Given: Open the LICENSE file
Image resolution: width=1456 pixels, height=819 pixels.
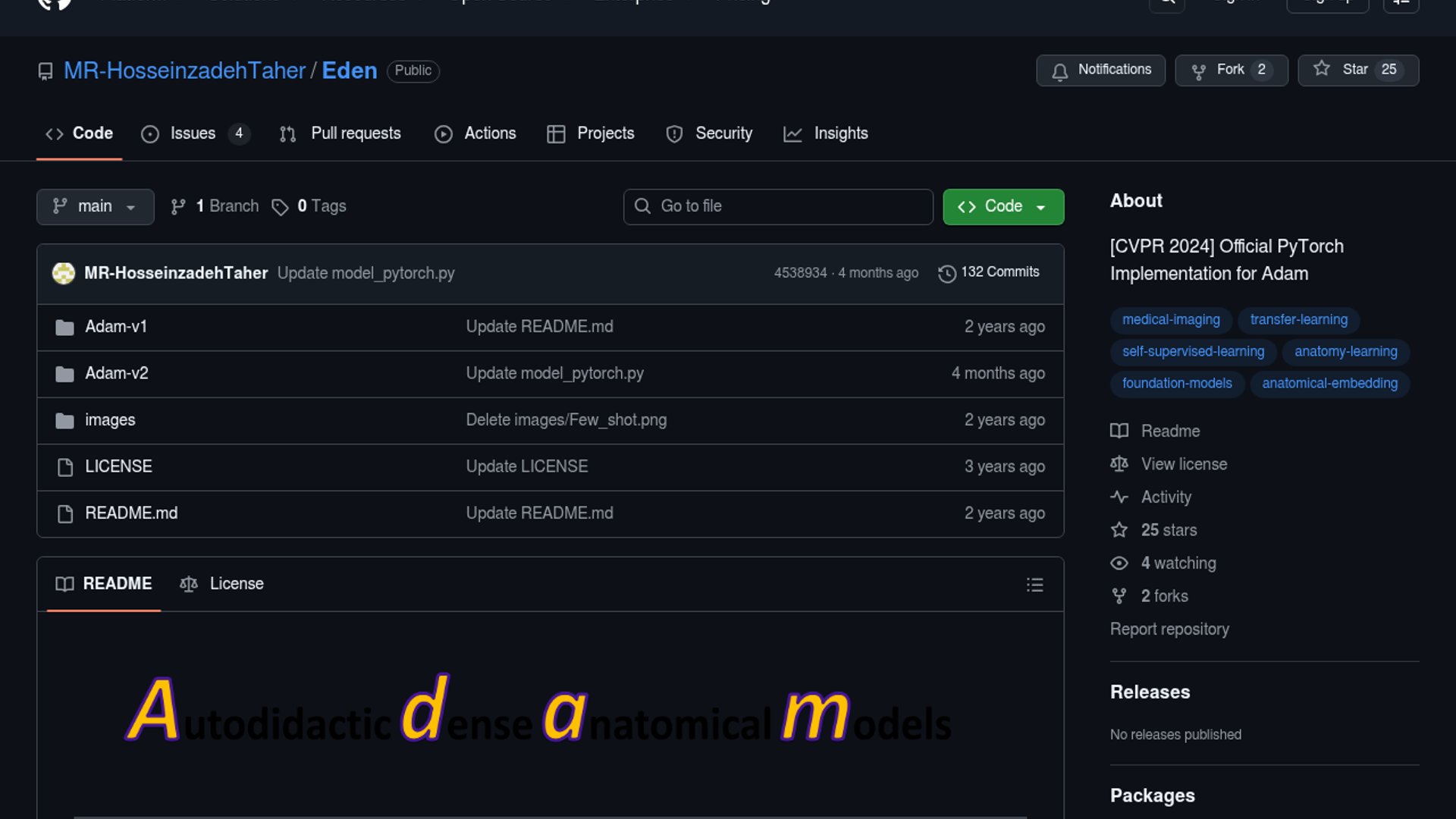Looking at the screenshot, I should pos(118,466).
